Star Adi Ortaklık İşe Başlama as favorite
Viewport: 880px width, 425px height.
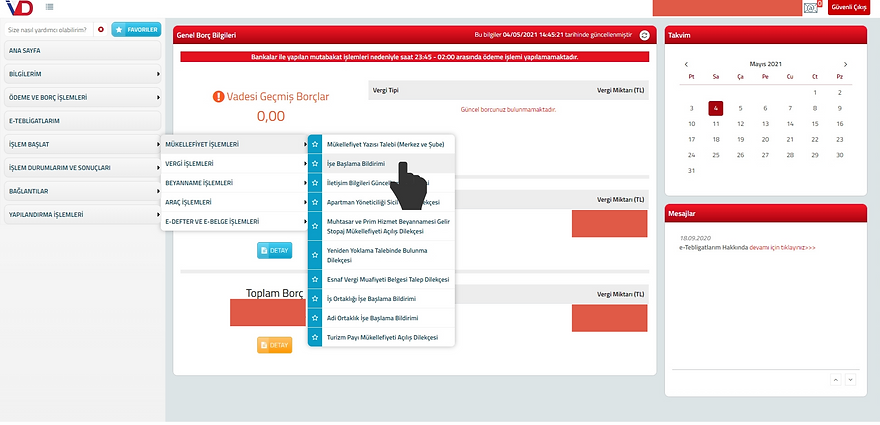coord(315,318)
